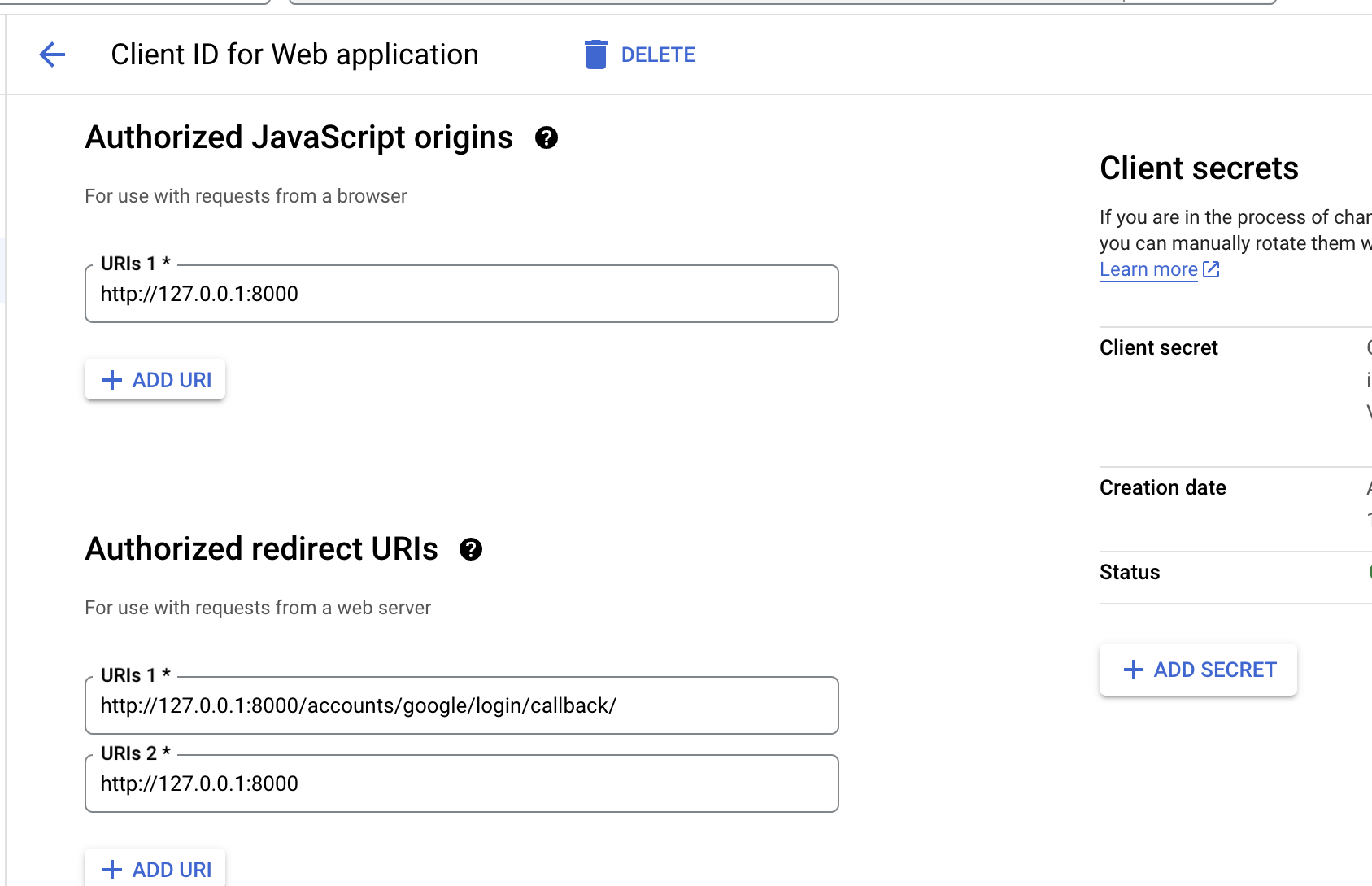Click the 'Authorized redirect URIs' heading
The width and height of the screenshot is (1372, 886).
[262, 549]
